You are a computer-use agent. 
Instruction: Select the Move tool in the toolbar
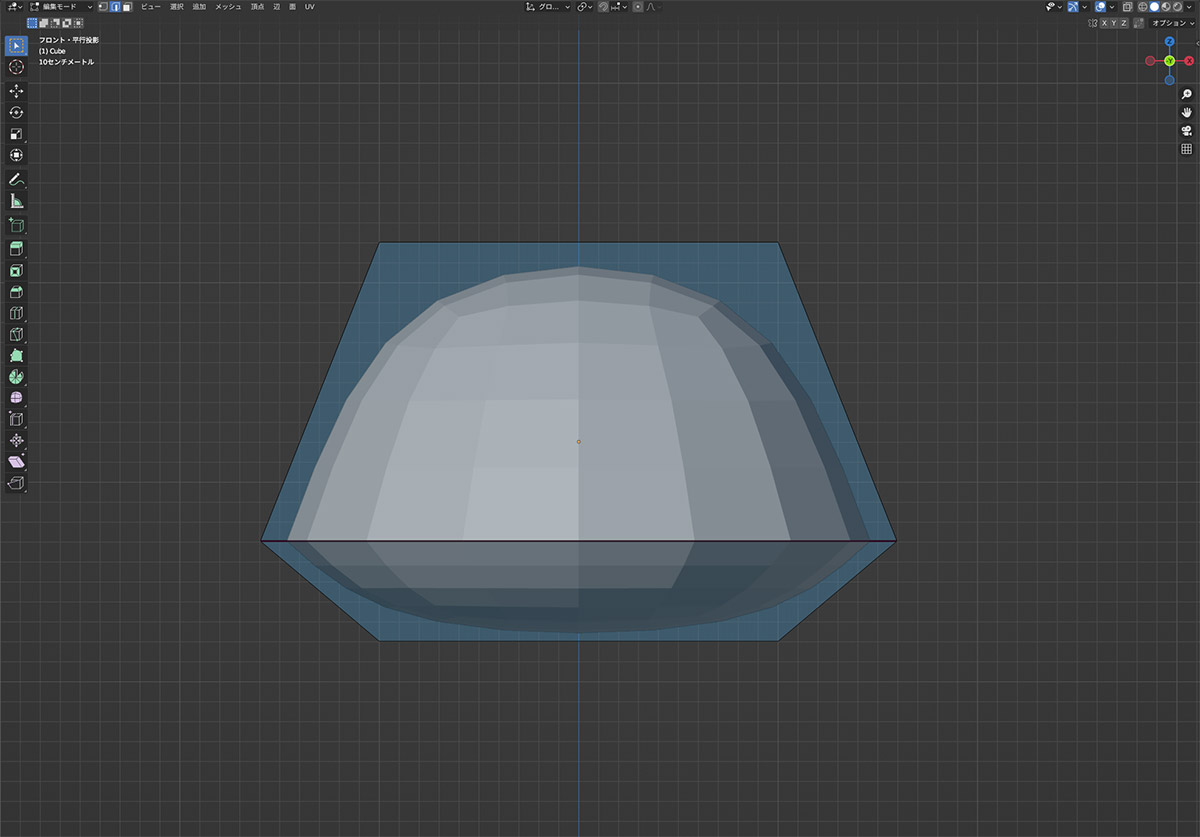tap(16, 90)
